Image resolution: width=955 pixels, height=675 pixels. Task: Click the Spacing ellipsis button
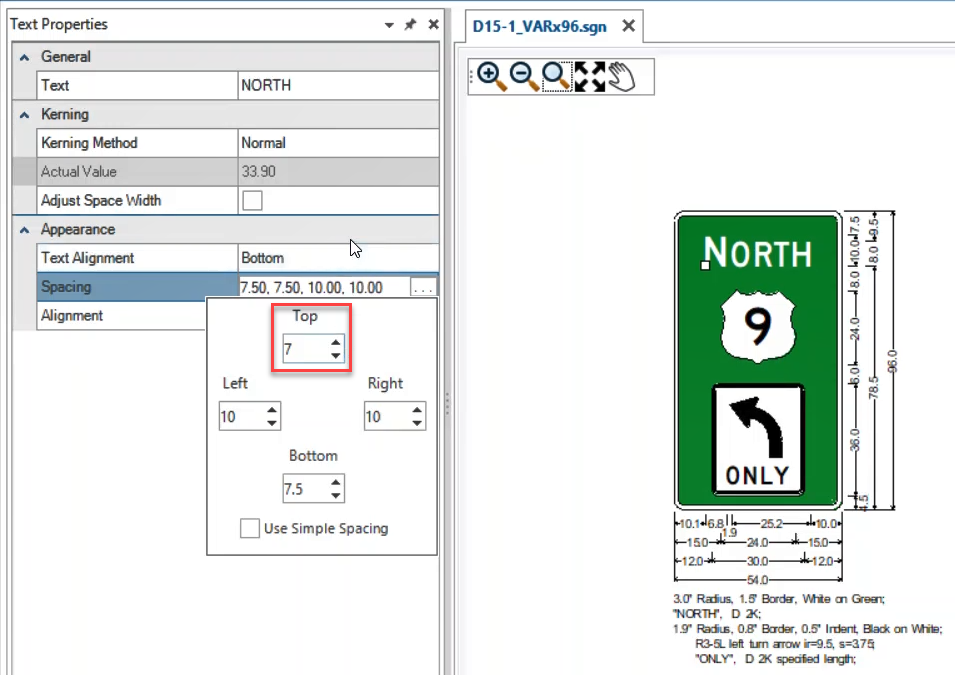(x=424, y=288)
